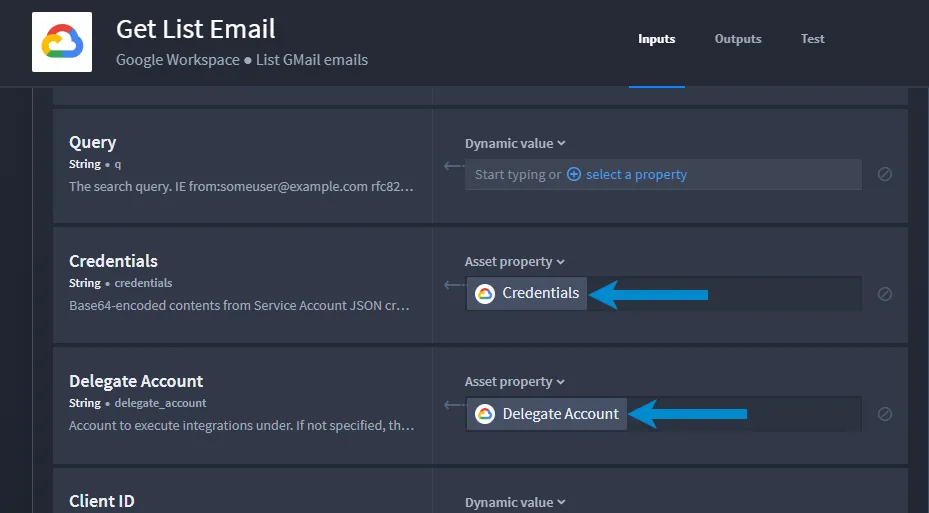Clear Credentials with circle-slash icon
The height and width of the screenshot is (513, 929).
885,294
